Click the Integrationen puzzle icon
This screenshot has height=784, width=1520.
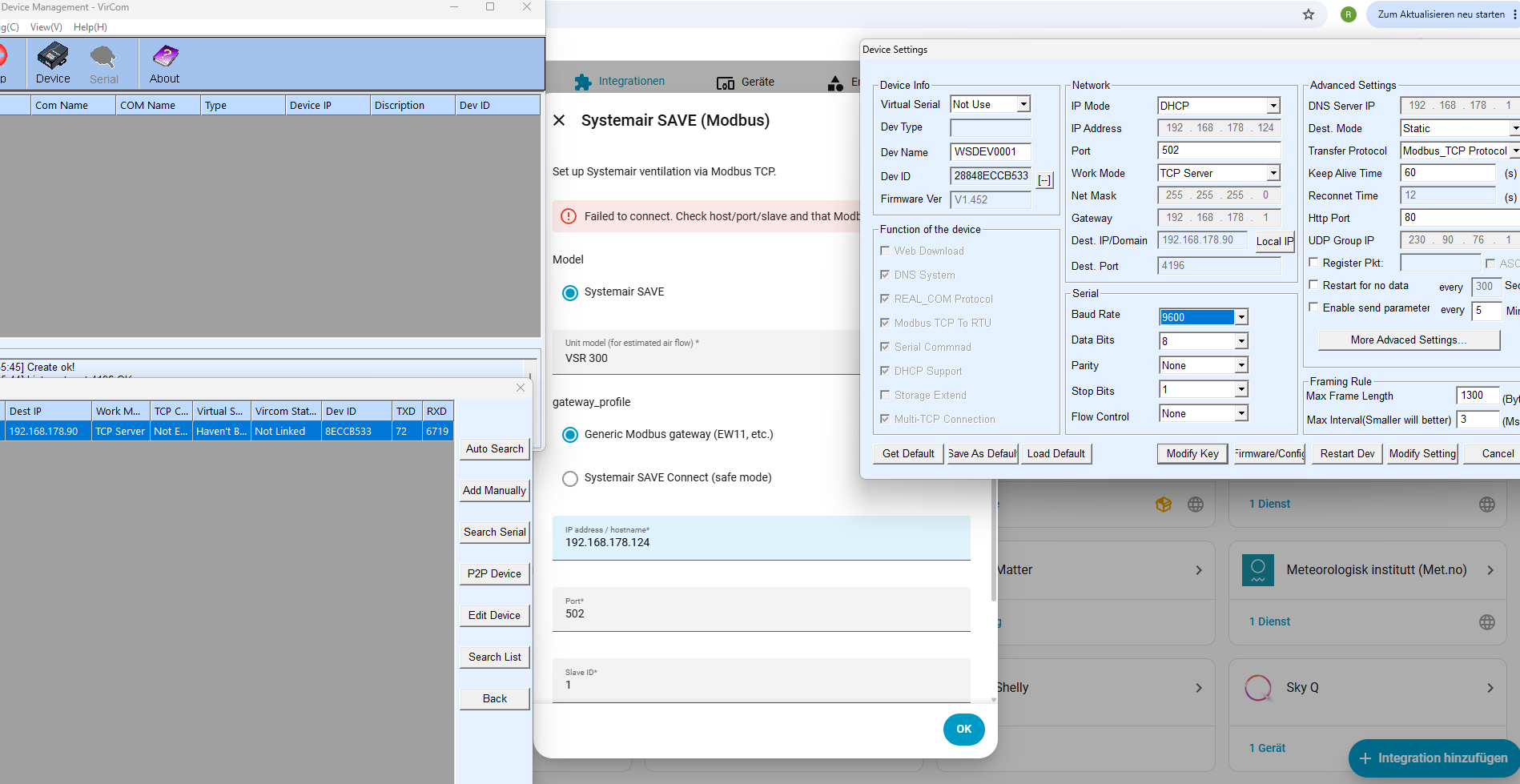coord(583,82)
